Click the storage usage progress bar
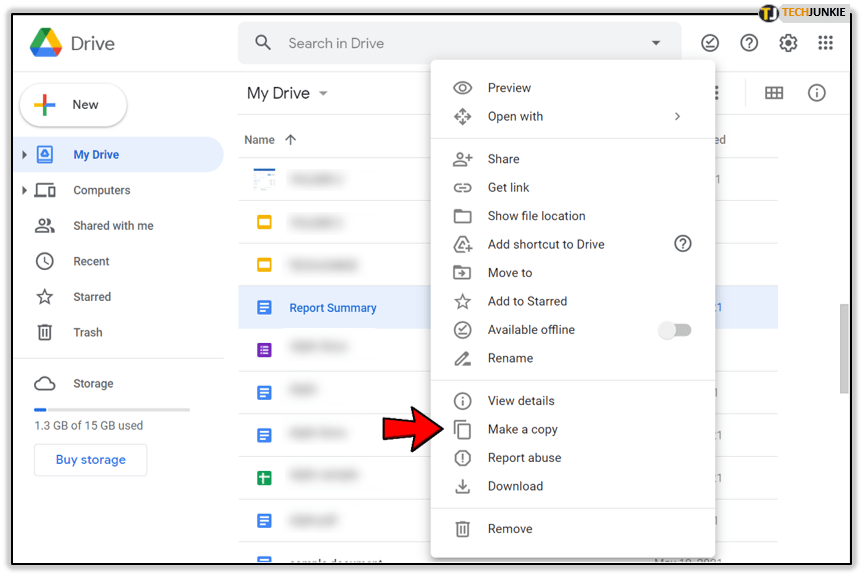The image size is (863, 576). coord(111,409)
